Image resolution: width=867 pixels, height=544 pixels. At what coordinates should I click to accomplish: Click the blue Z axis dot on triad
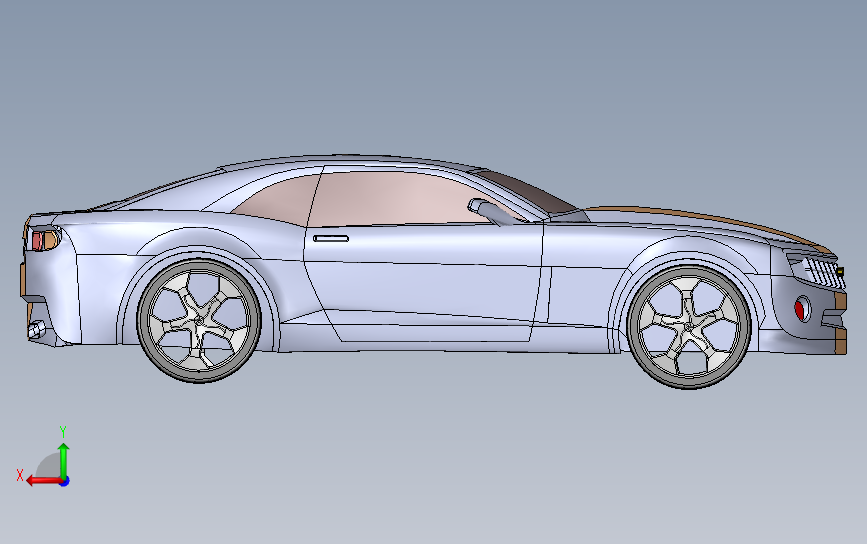tap(64, 482)
